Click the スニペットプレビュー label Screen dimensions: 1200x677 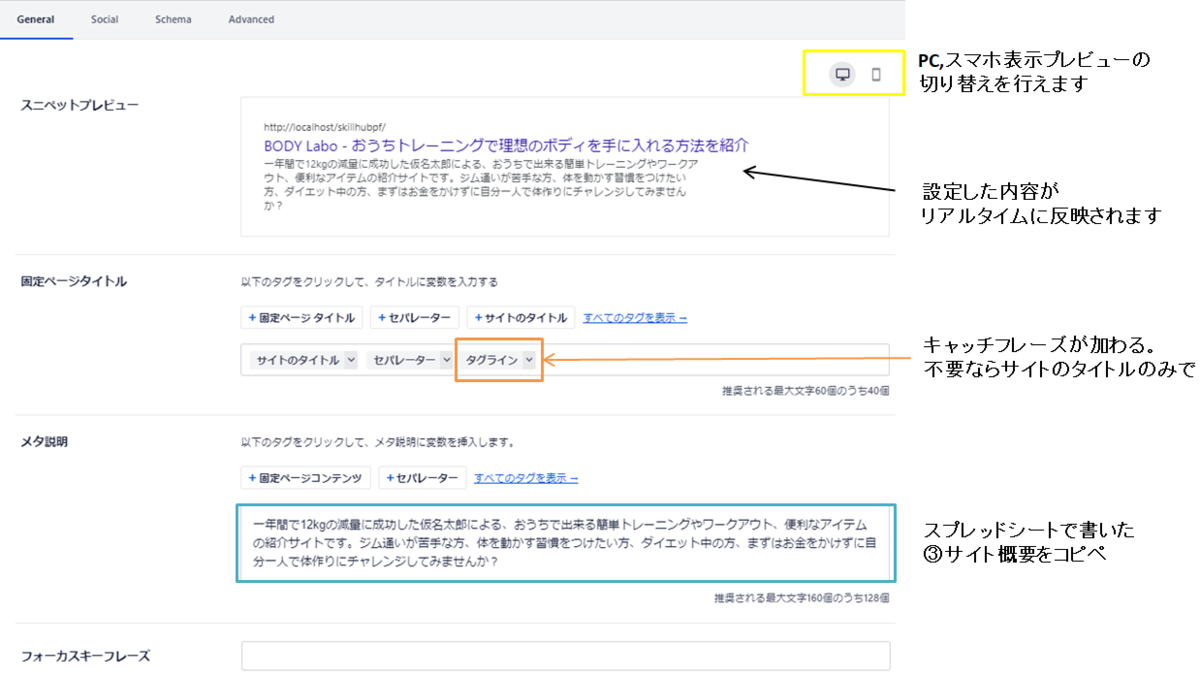click(x=80, y=105)
